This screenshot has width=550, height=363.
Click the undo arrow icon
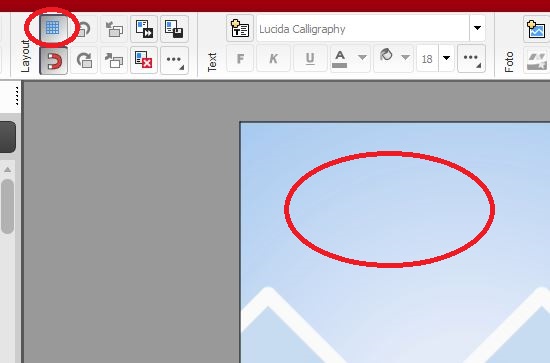coord(84,29)
